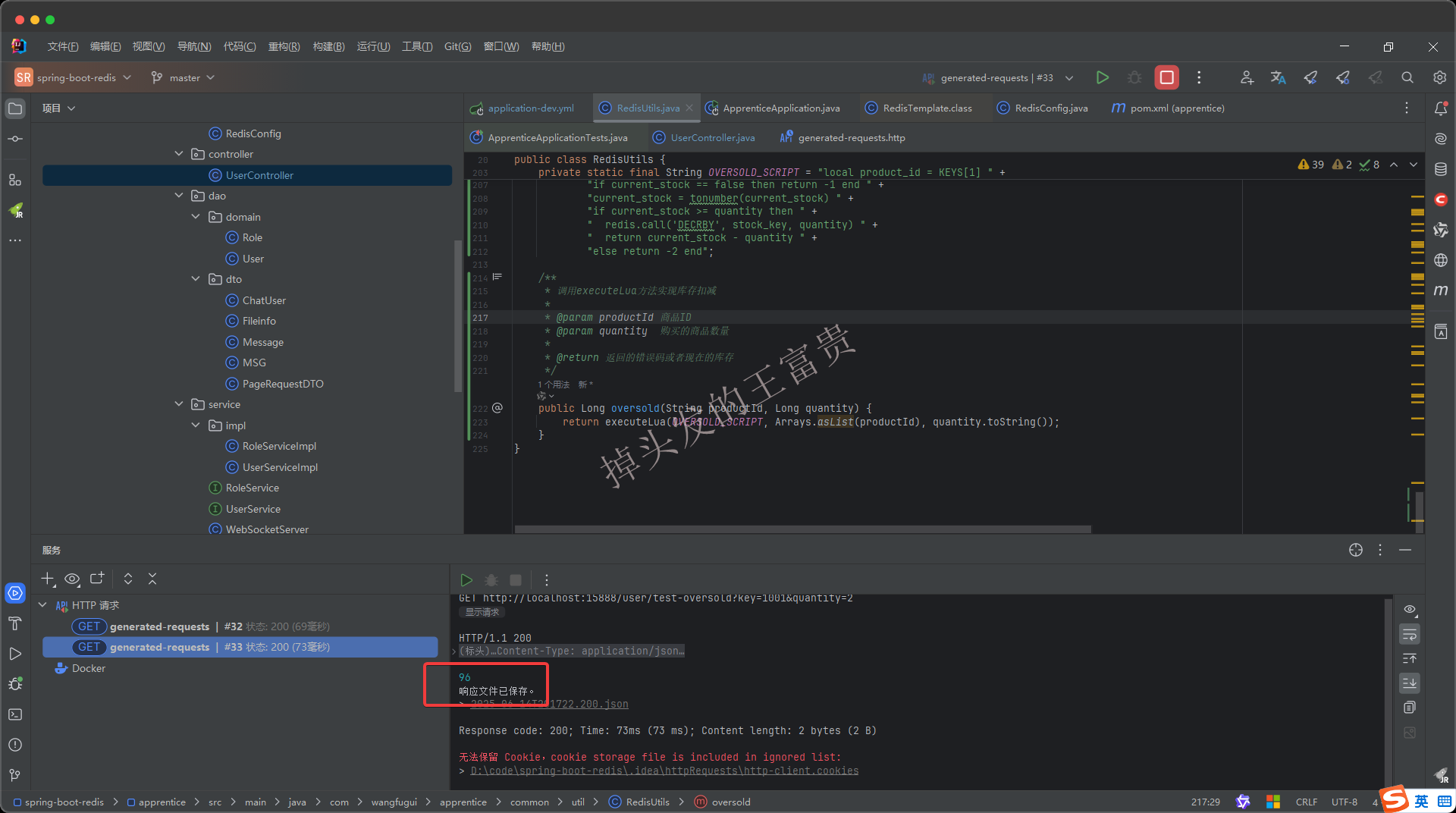The width and height of the screenshot is (1456, 813).
Task: Open IDE settings gear
Action: tap(1439, 77)
